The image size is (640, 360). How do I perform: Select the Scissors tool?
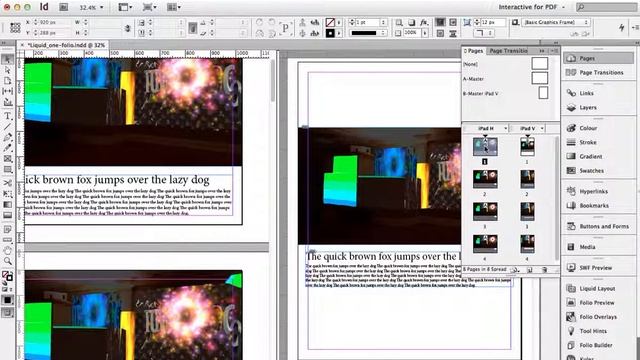click(x=7, y=183)
